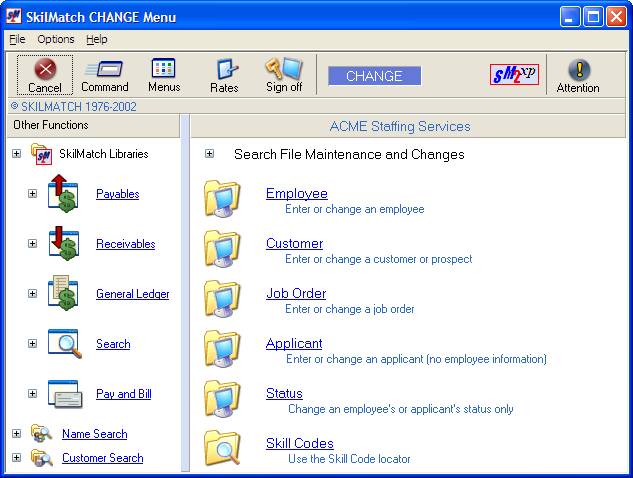Open the Receivables link
Image resolution: width=633 pixels, height=478 pixels.
point(126,244)
